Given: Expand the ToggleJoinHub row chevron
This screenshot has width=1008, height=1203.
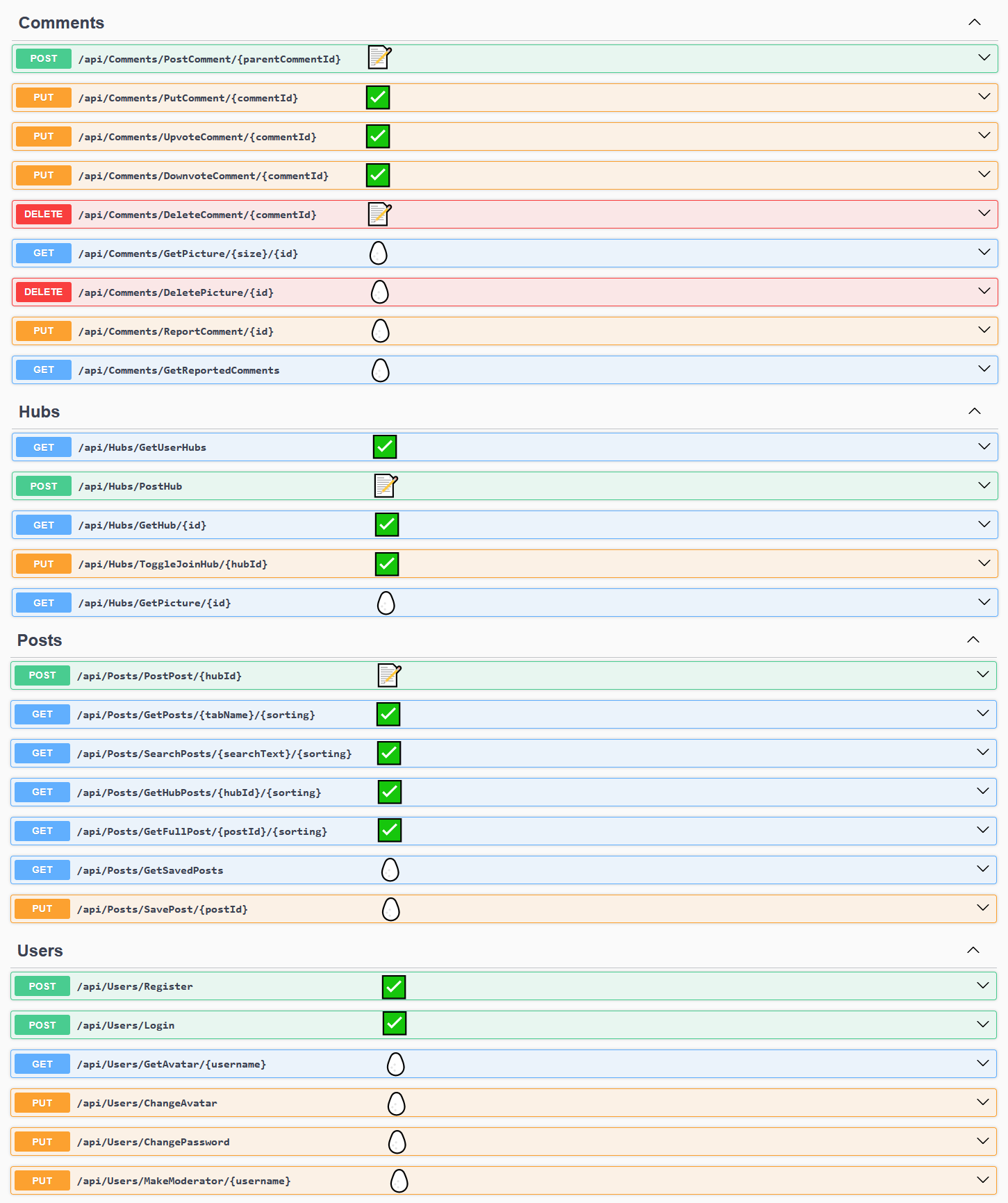Looking at the screenshot, I should tap(984, 563).
